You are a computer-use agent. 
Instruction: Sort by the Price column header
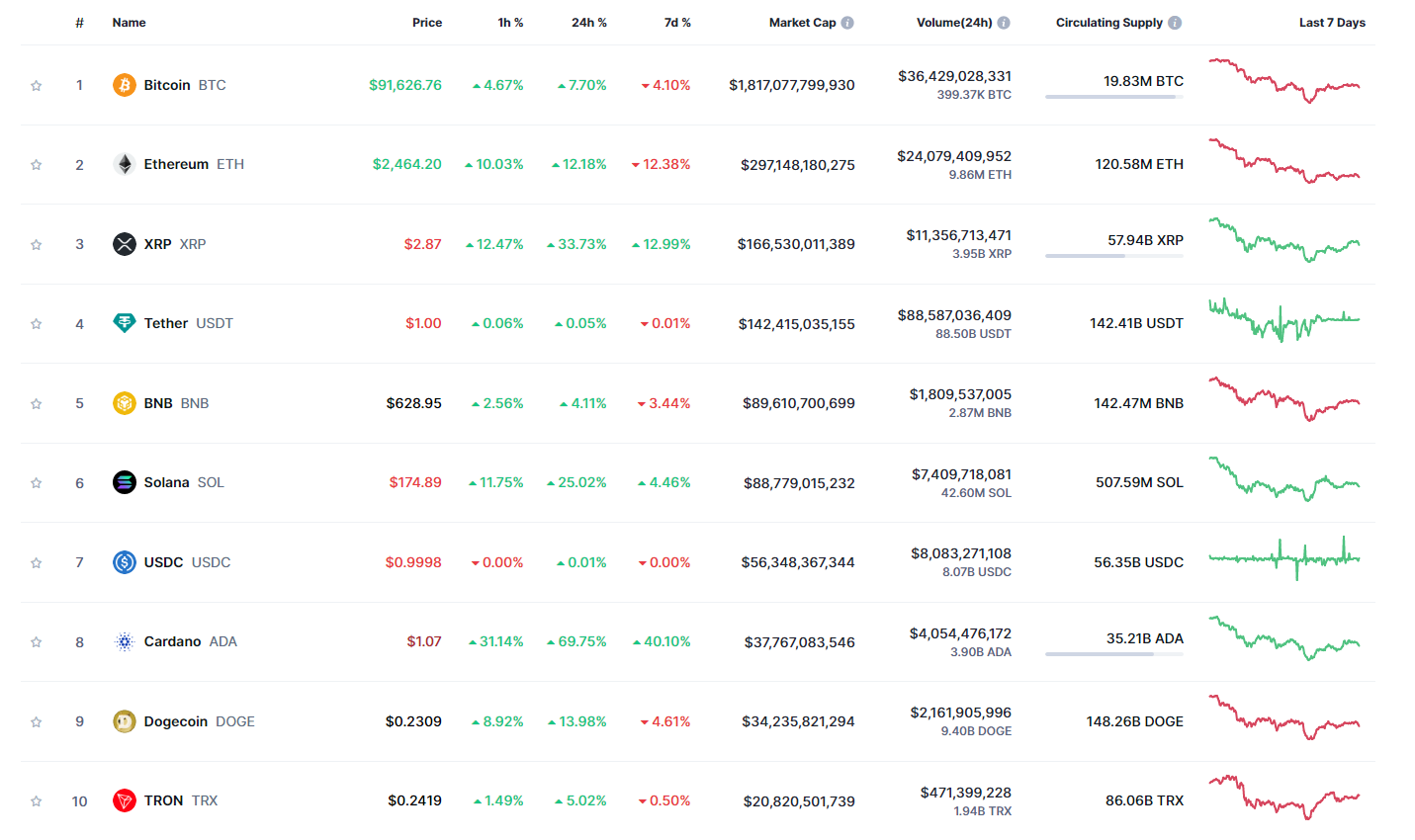[427, 23]
